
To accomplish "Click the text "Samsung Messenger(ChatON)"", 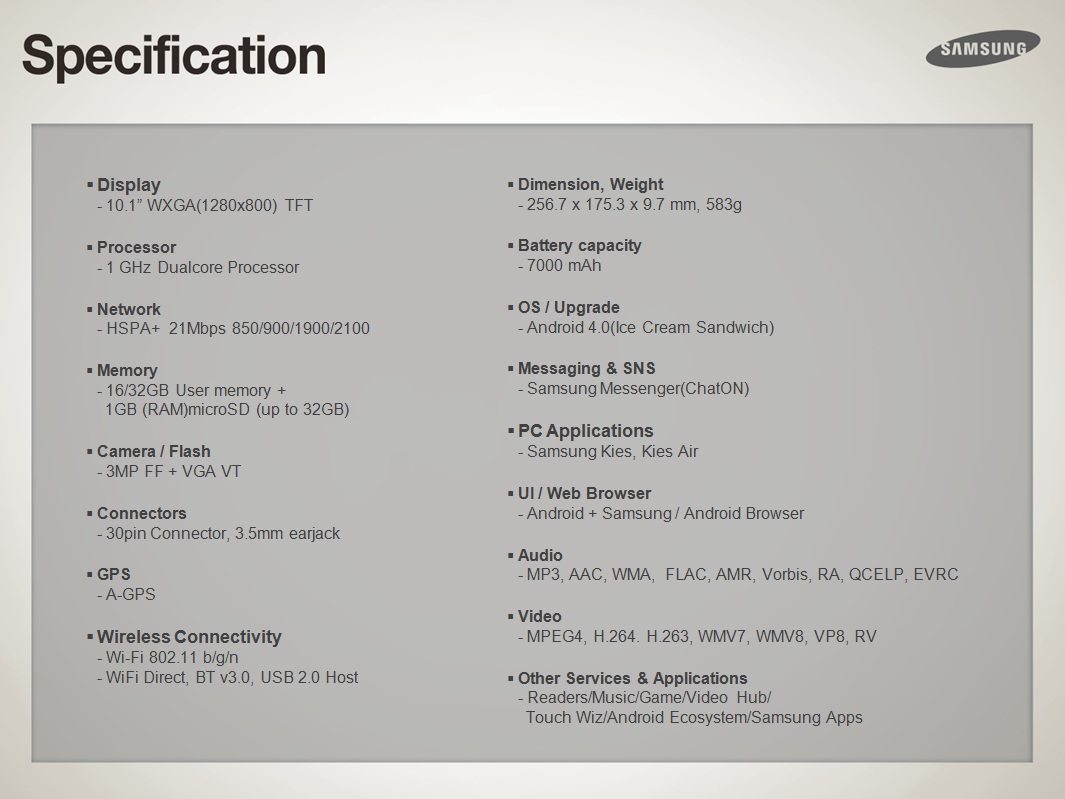I will pyautogui.click(x=638, y=389).
